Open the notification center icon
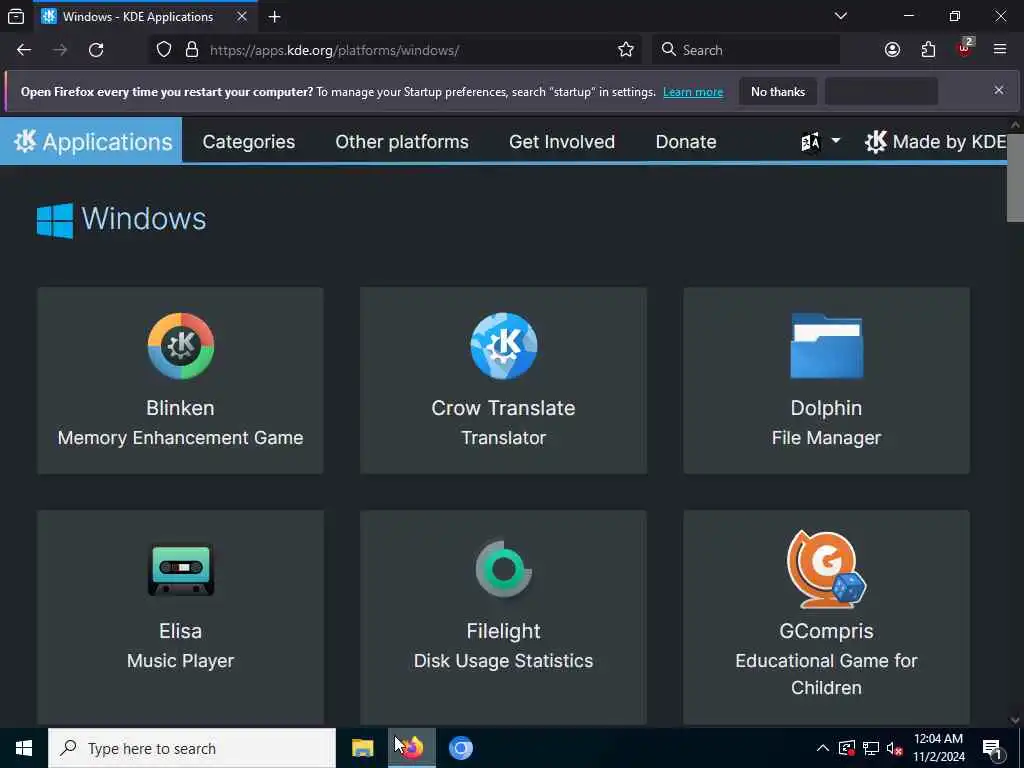1024x768 pixels. (993, 750)
